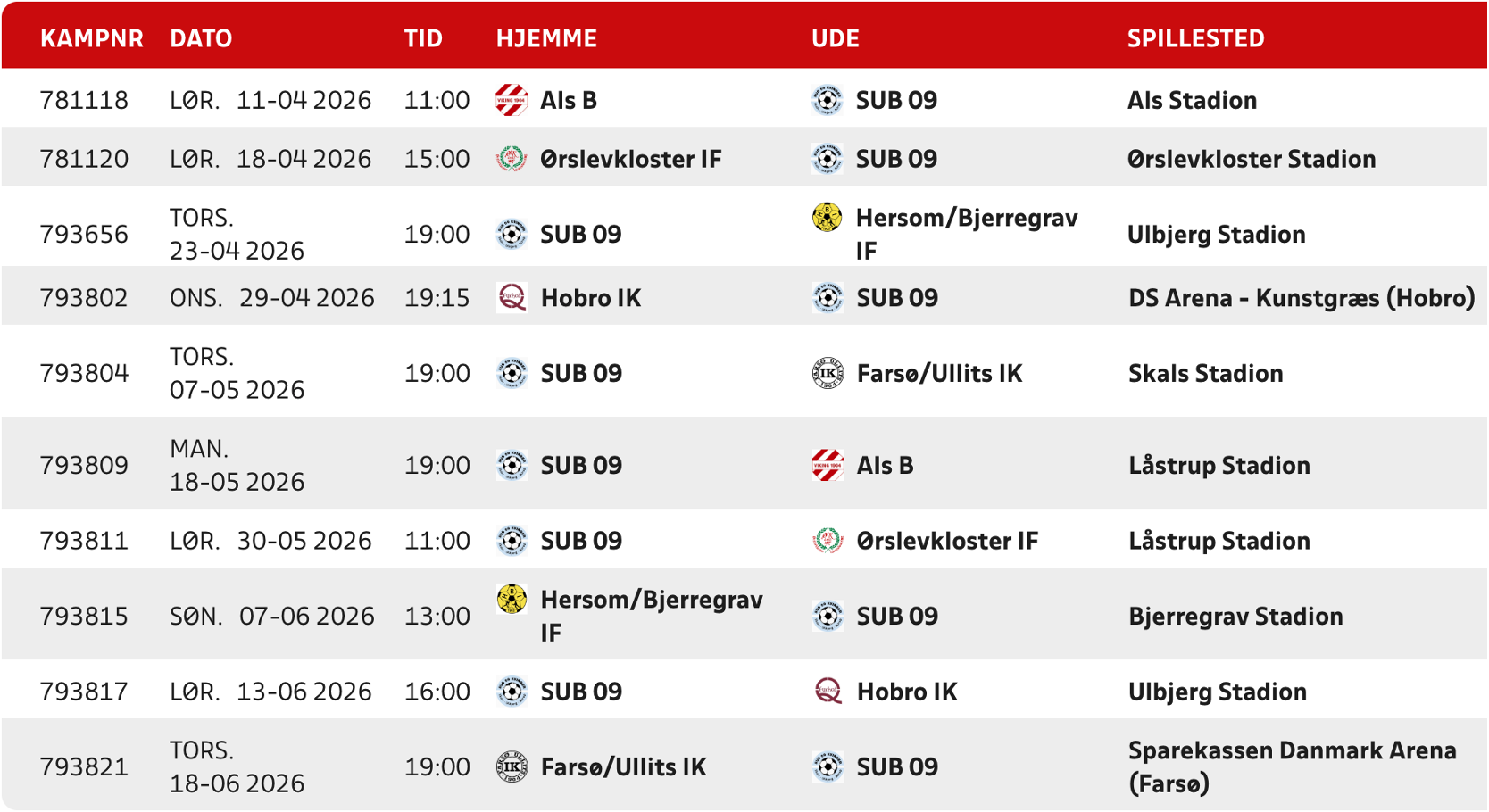The height and width of the screenshot is (812, 1489).
Task: Click the DATO column header
Action: coord(201,38)
